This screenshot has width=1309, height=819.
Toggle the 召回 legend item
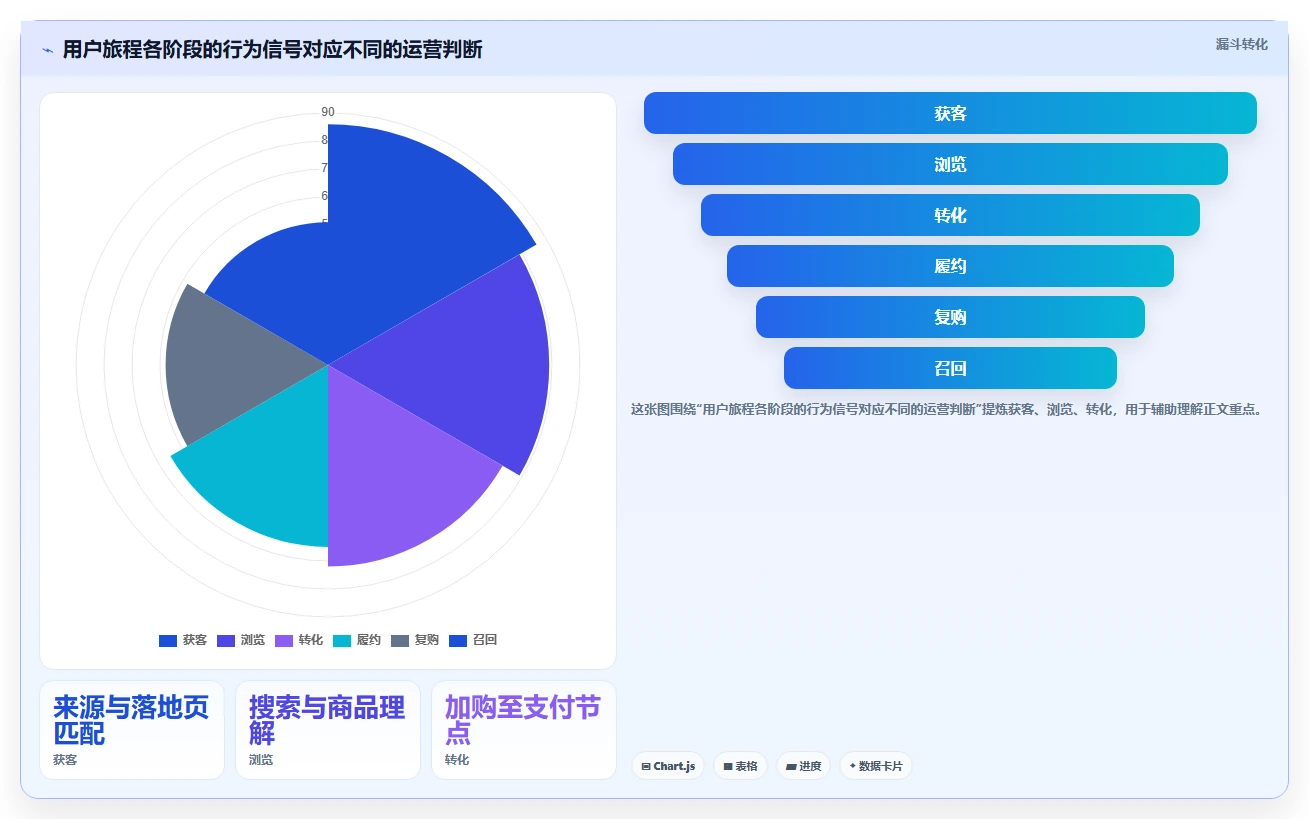(473, 640)
